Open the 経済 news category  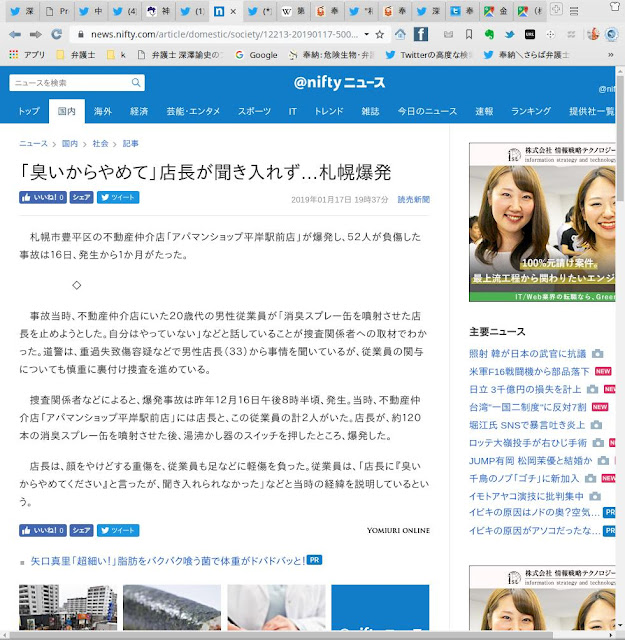pyautogui.click(x=139, y=111)
